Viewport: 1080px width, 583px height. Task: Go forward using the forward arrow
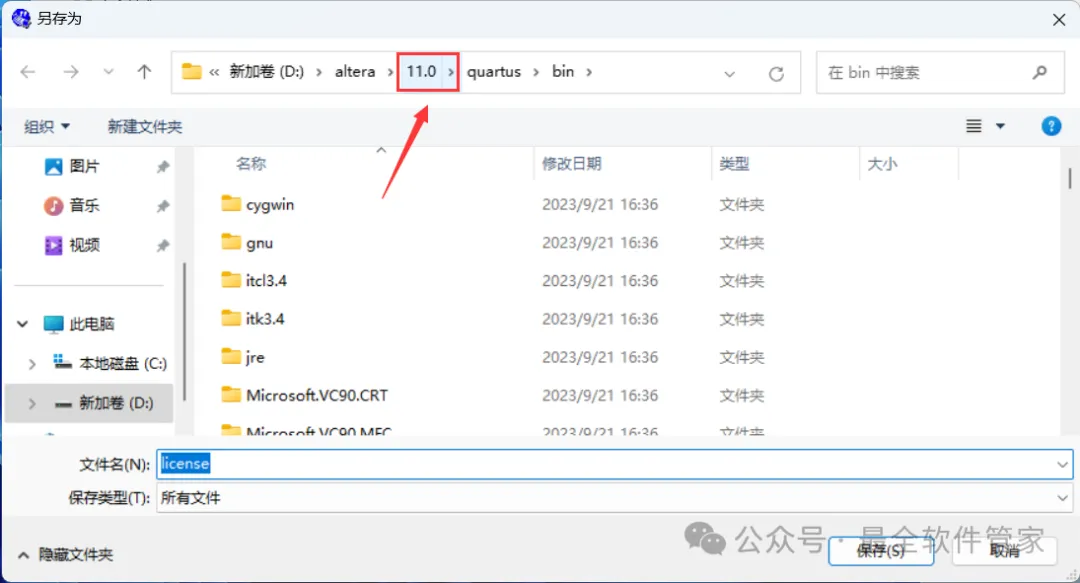[x=70, y=72]
